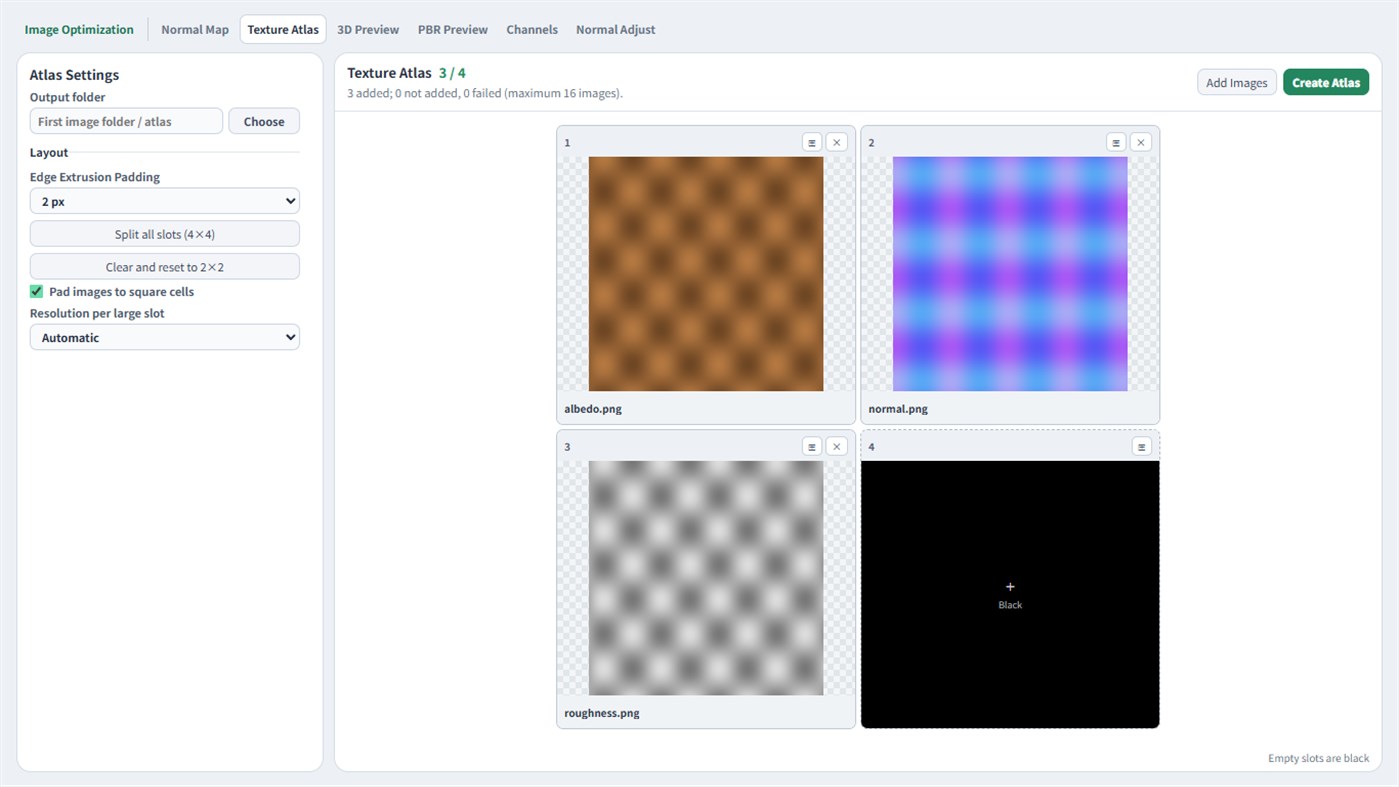Go to the PBR Preview tab

coord(453,29)
